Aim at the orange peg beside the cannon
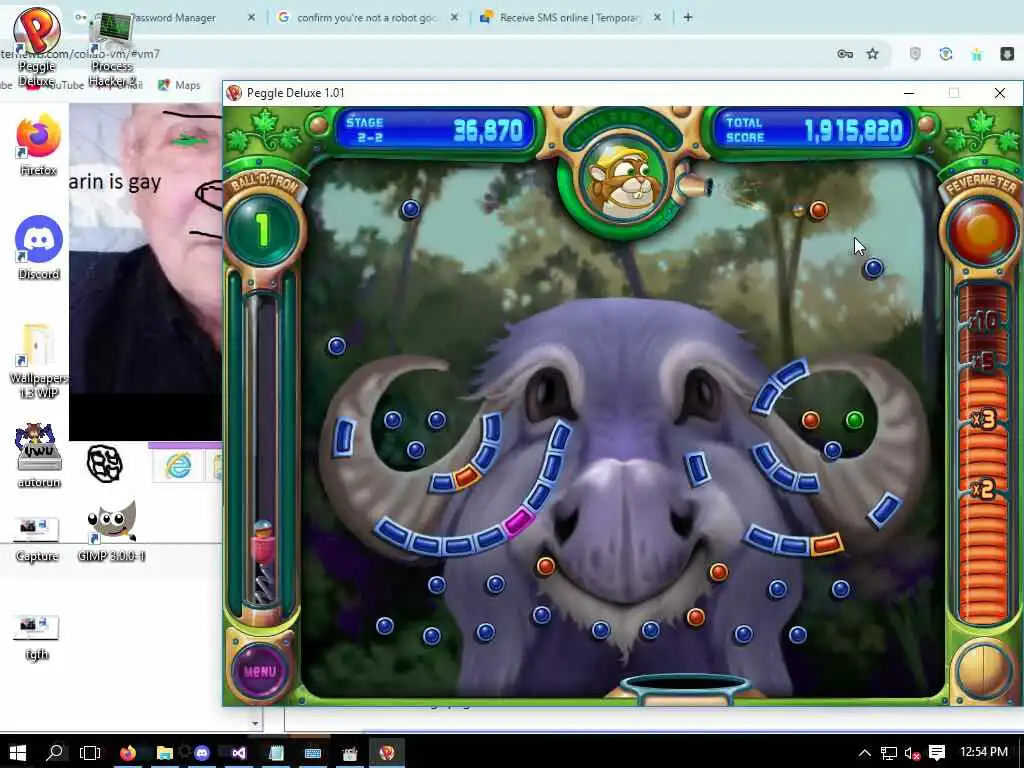Screen dimensions: 1024x768 (818, 210)
